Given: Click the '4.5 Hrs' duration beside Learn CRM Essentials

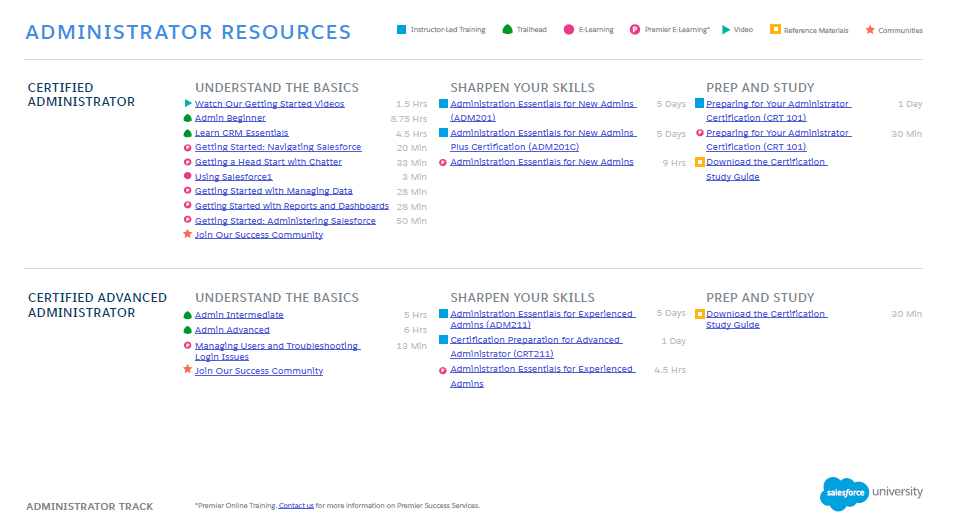Looking at the screenshot, I should 411,133.
